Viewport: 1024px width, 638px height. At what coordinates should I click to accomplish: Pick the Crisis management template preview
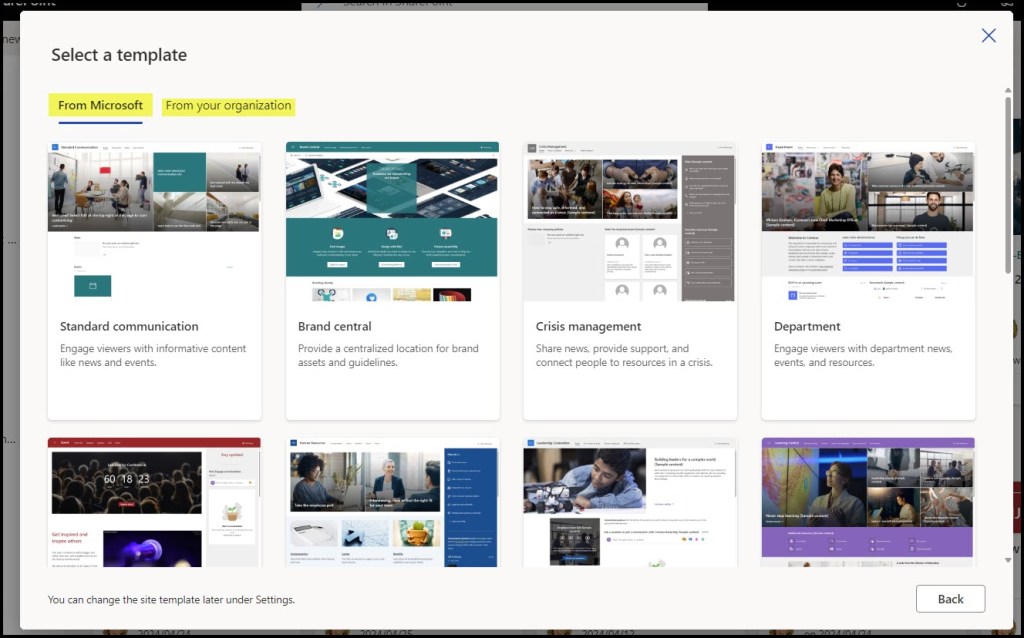630,221
